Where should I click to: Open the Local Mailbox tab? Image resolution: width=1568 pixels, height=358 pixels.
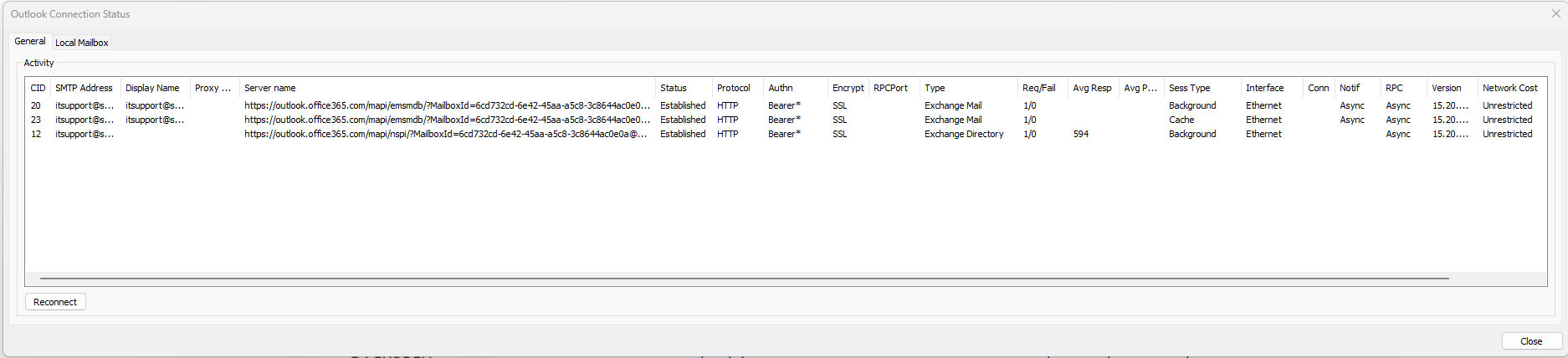tap(82, 43)
